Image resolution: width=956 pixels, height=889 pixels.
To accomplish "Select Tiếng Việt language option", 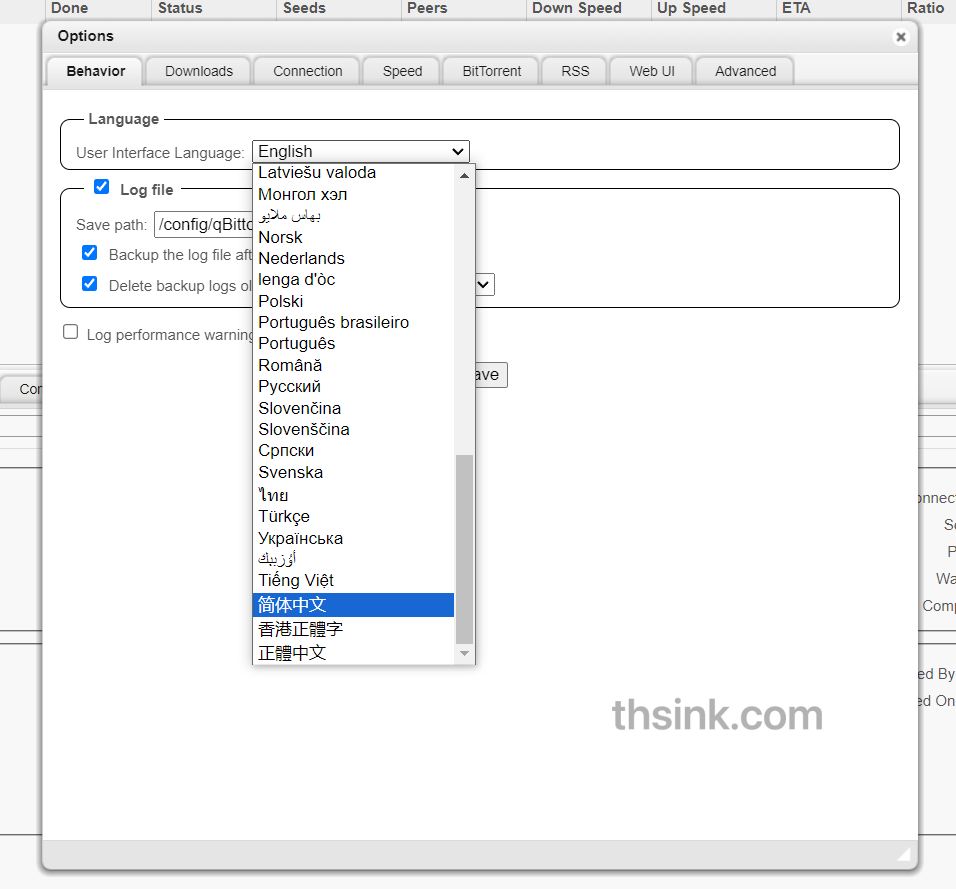I will (353, 580).
